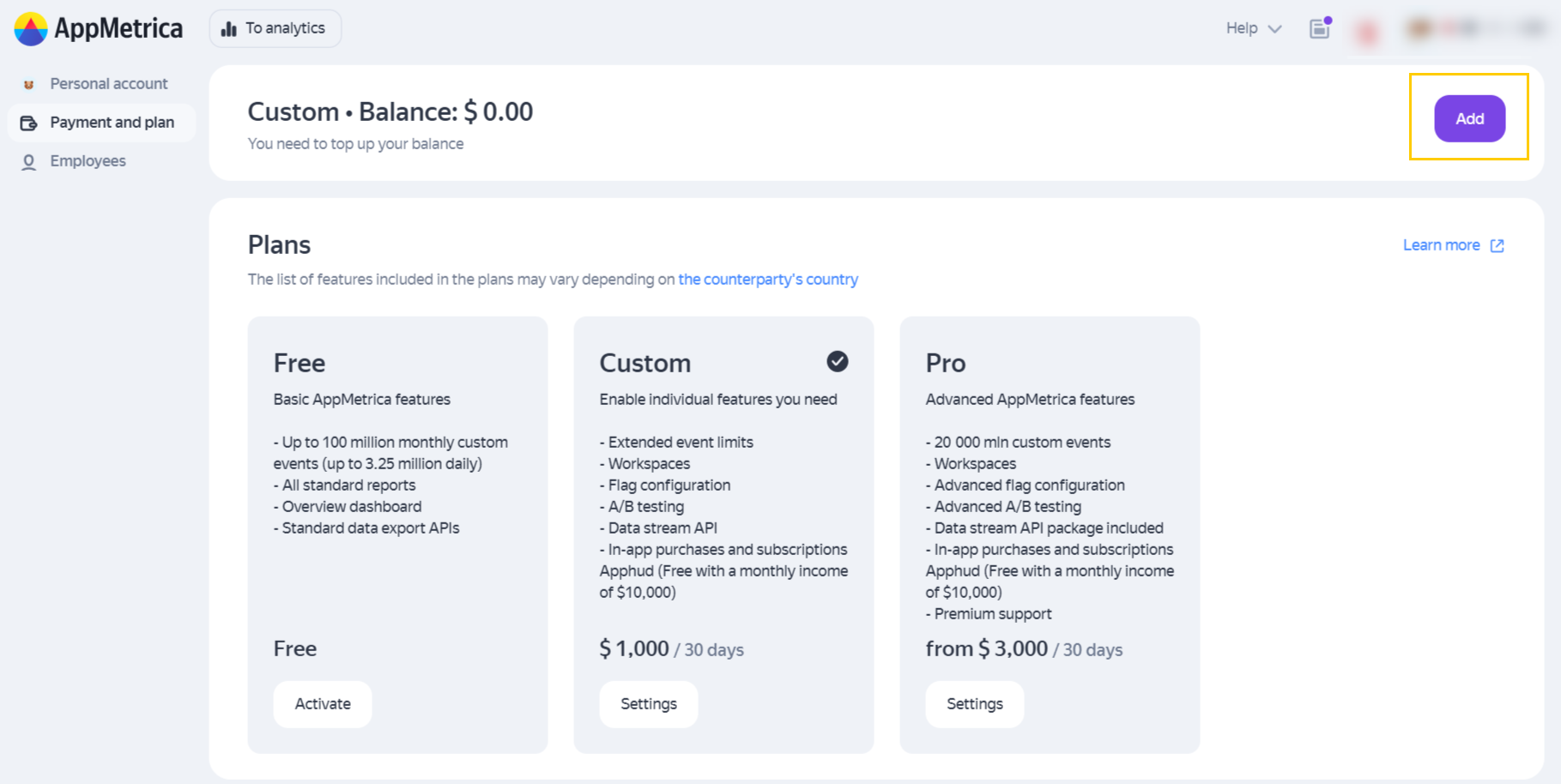
Task: Follow the counterparty's country link
Action: click(768, 280)
